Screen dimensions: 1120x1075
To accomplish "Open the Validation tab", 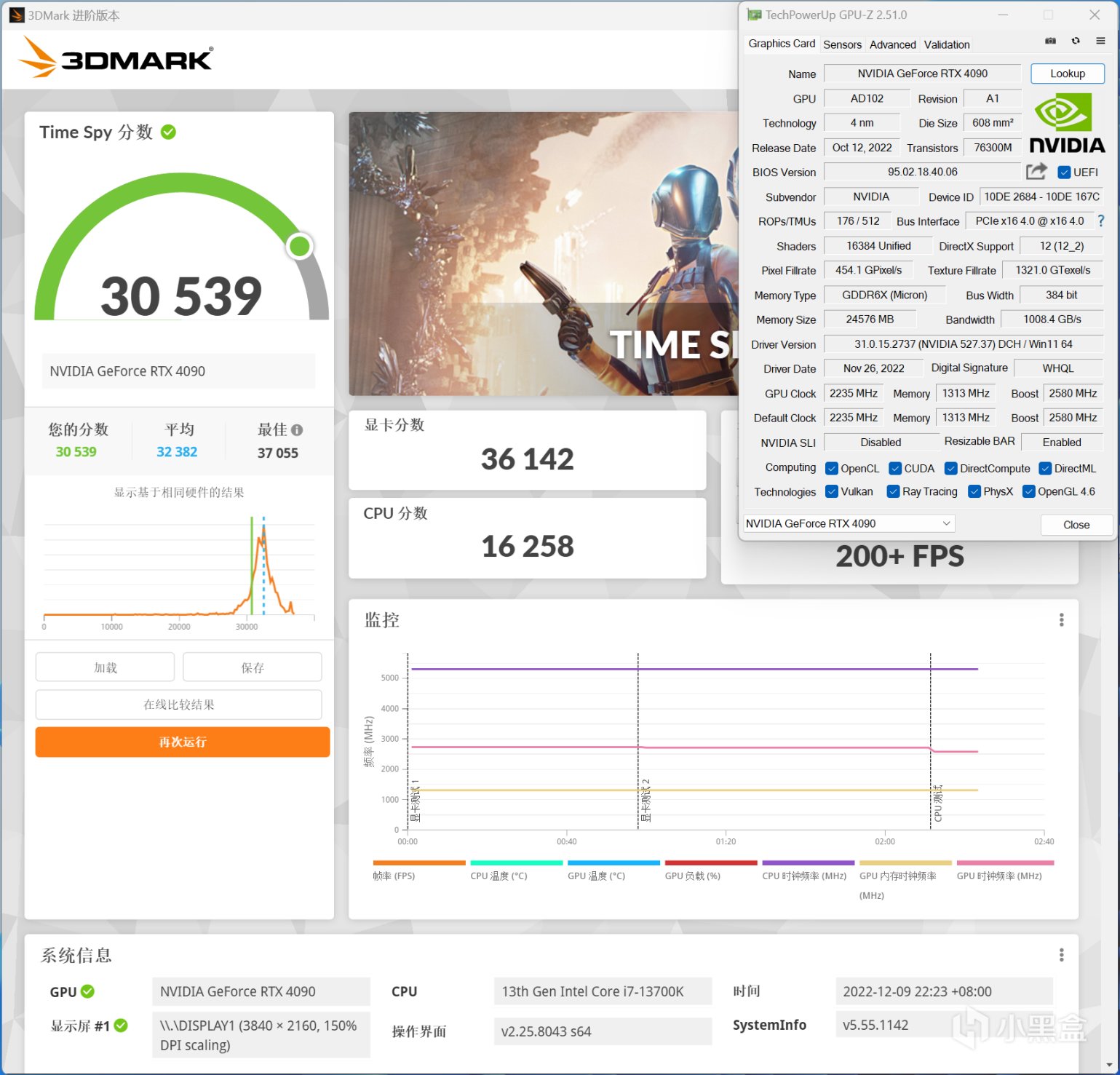I will pyautogui.click(x=947, y=44).
